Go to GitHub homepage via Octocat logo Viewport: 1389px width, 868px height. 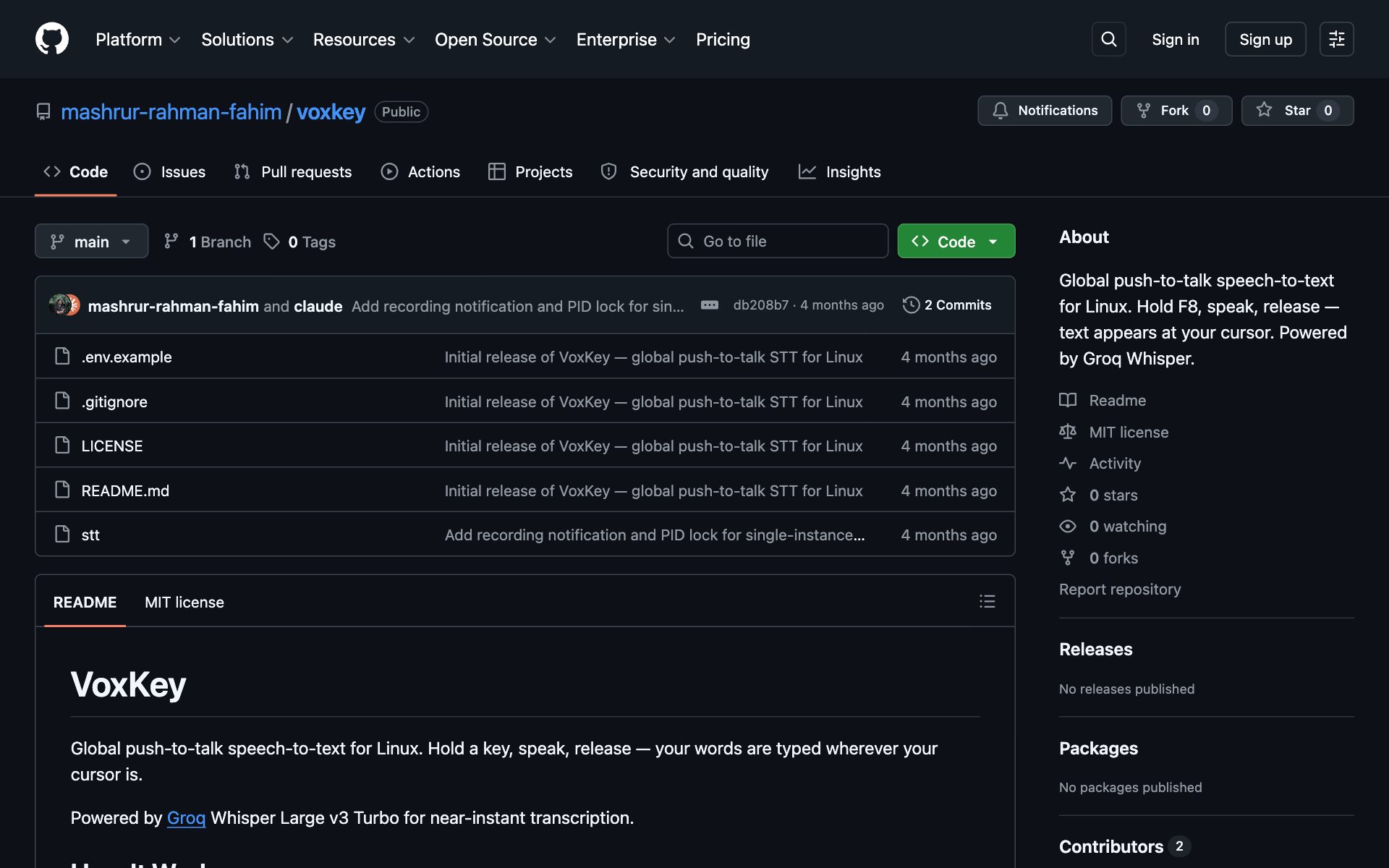[52, 39]
